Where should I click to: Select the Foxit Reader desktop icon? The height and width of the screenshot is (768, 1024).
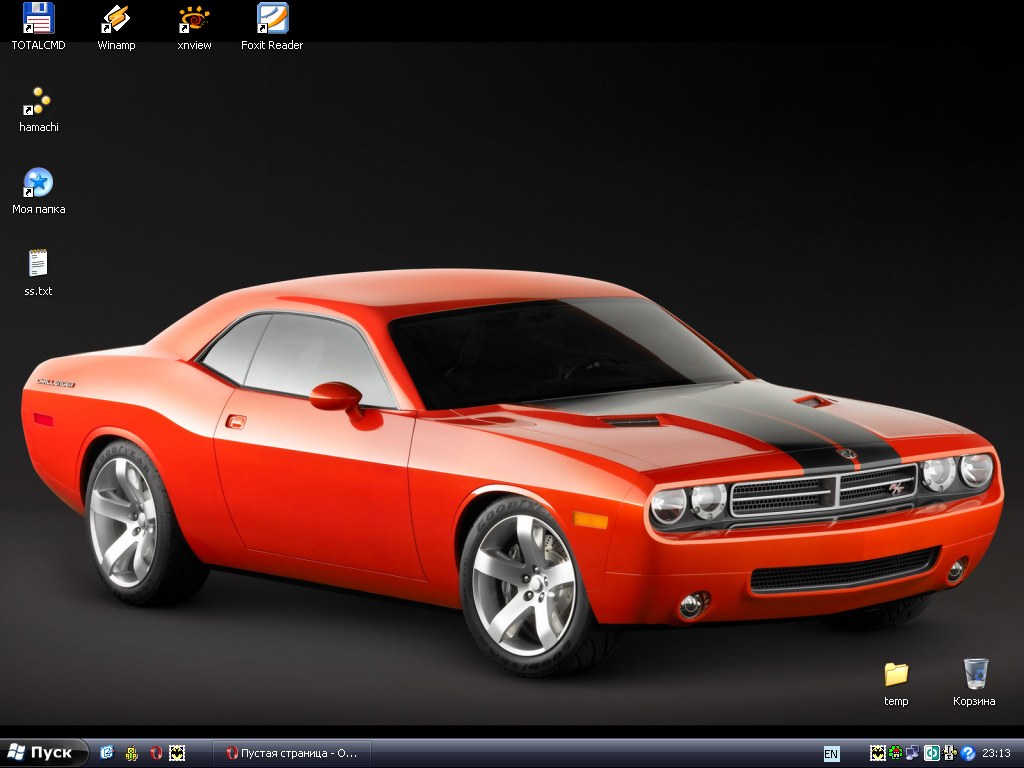(x=272, y=18)
